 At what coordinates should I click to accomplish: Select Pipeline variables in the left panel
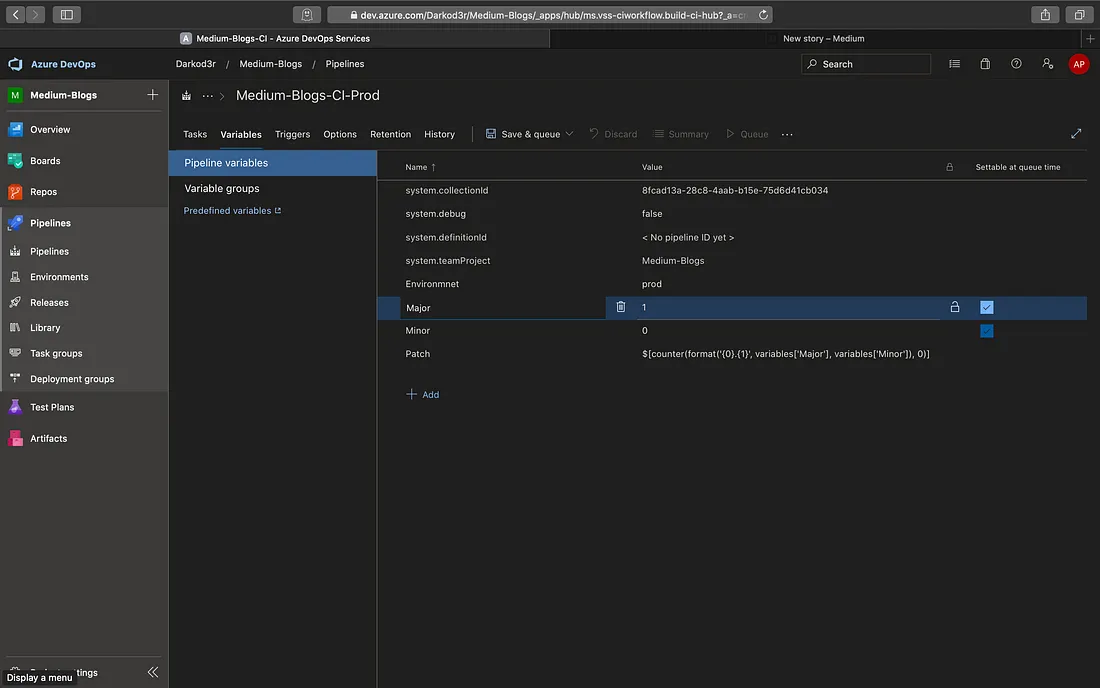272,163
